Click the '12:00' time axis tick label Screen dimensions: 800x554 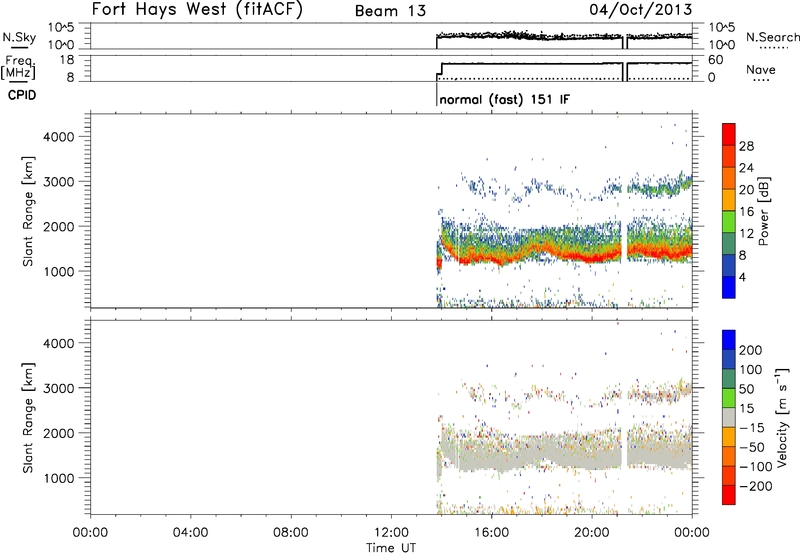[391, 533]
